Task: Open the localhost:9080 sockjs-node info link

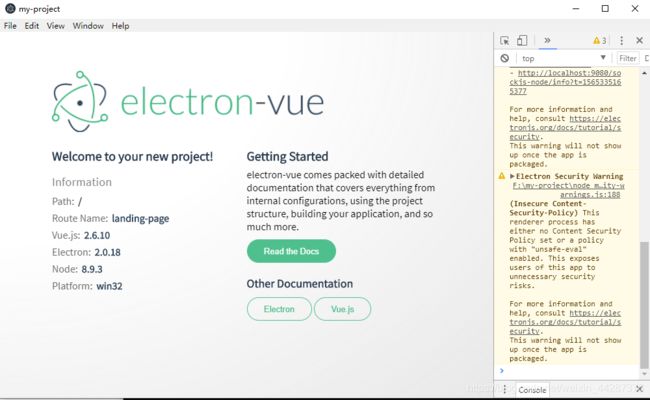Action: (565, 82)
